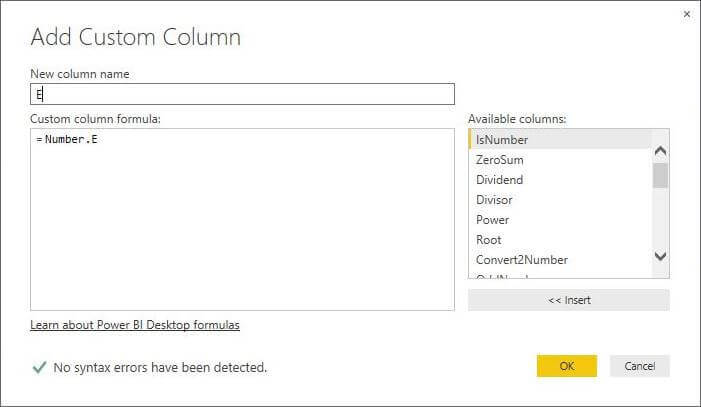
Task: Click the Available columns scrollbar thumb
Action: point(660,175)
